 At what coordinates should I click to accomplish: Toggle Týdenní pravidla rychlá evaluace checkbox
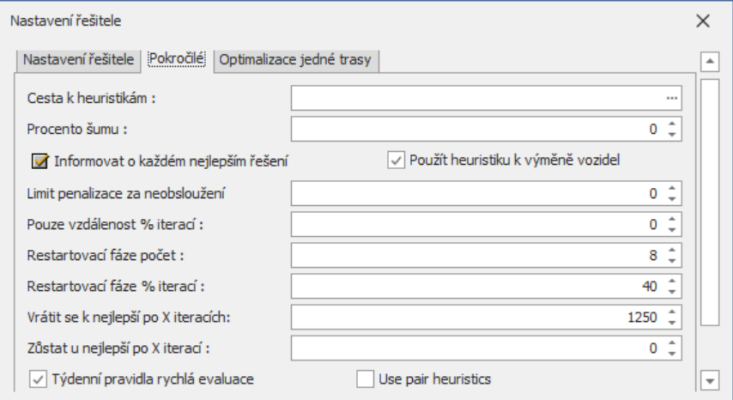pyautogui.click(x=38, y=379)
